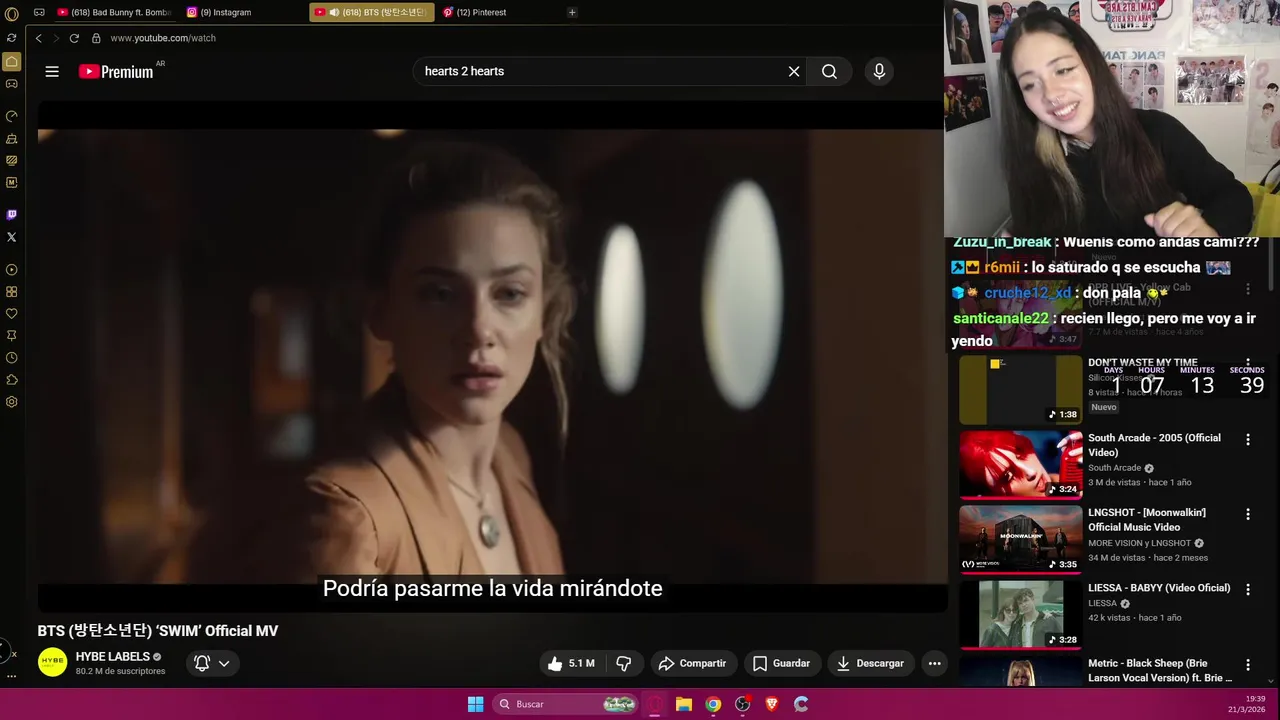Go back with the browser back arrow
Screen dimensions: 1280x720
click(38, 38)
